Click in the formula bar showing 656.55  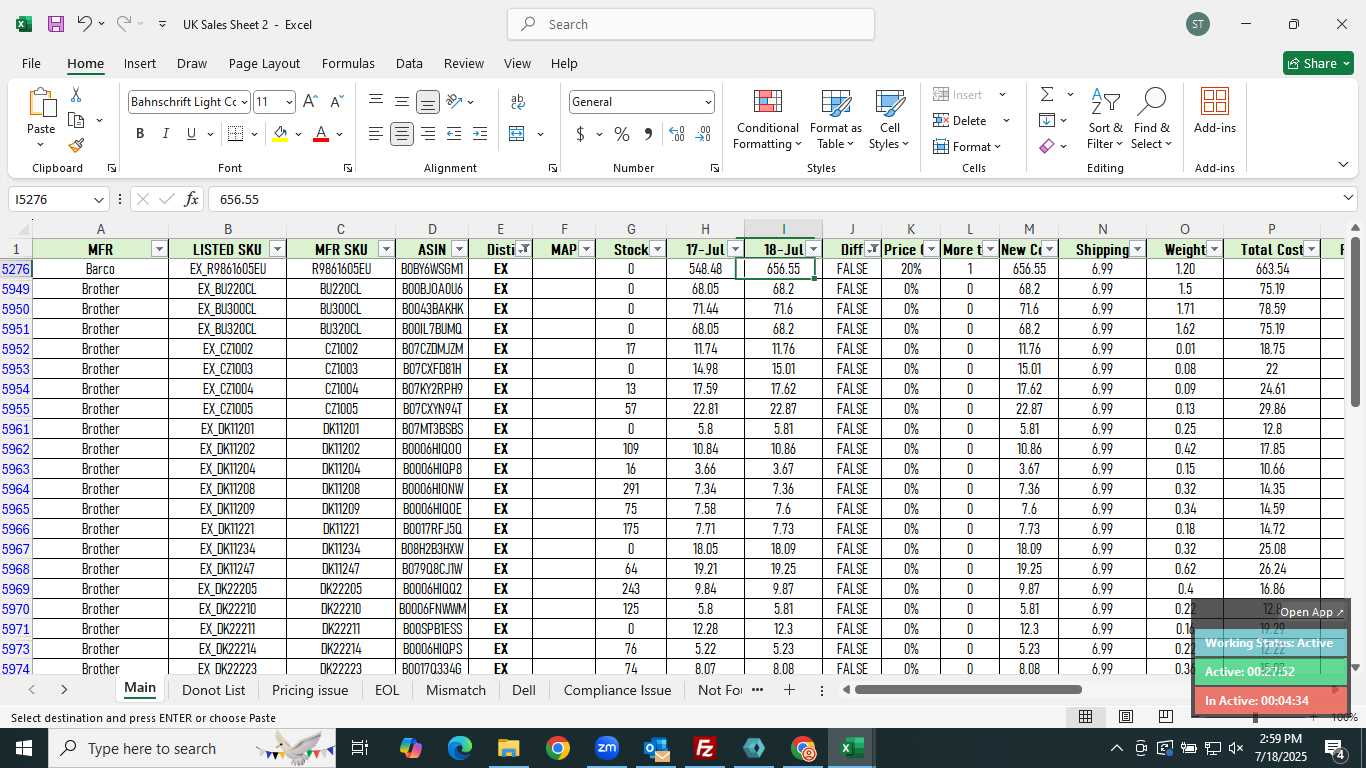(x=780, y=199)
